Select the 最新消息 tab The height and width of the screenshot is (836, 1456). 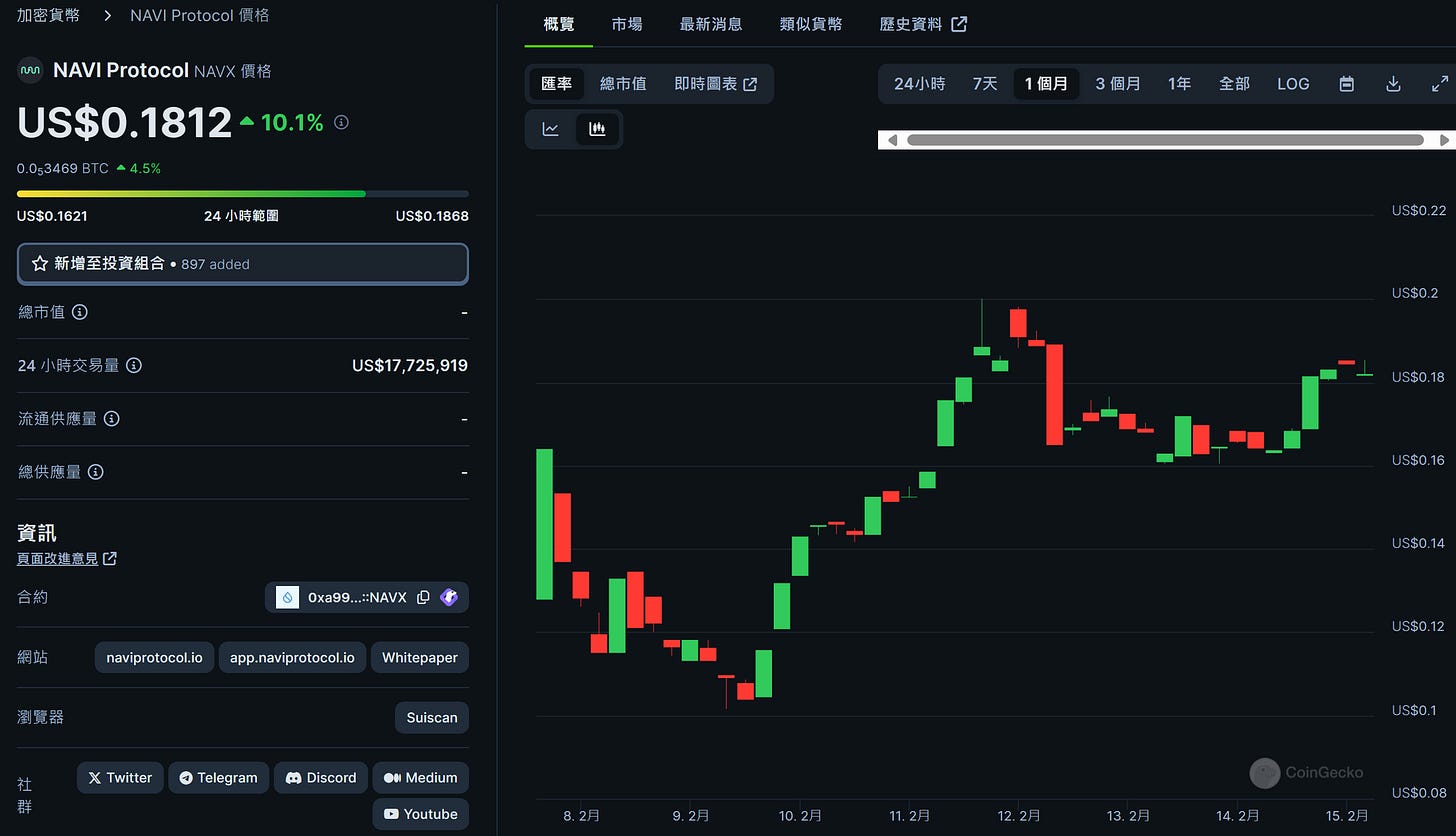tap(711, 24)
